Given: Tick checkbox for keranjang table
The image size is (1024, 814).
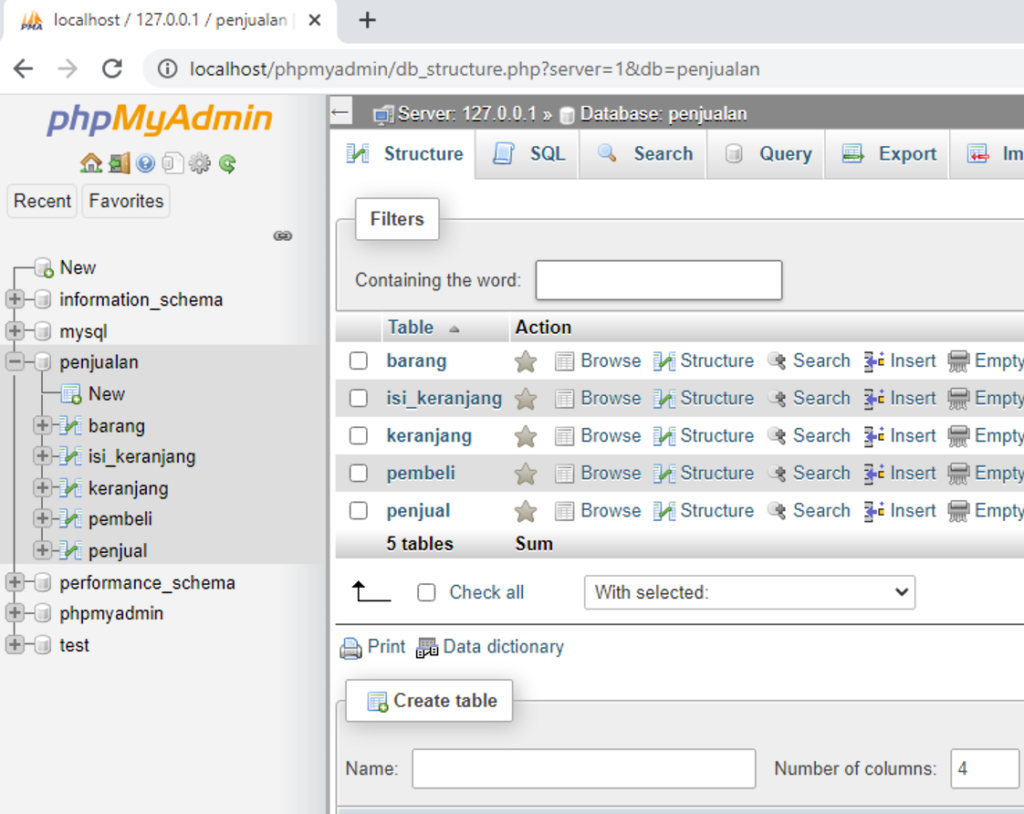Looking at the screenshot, I should pyautogui.click(x=359, y=436).
